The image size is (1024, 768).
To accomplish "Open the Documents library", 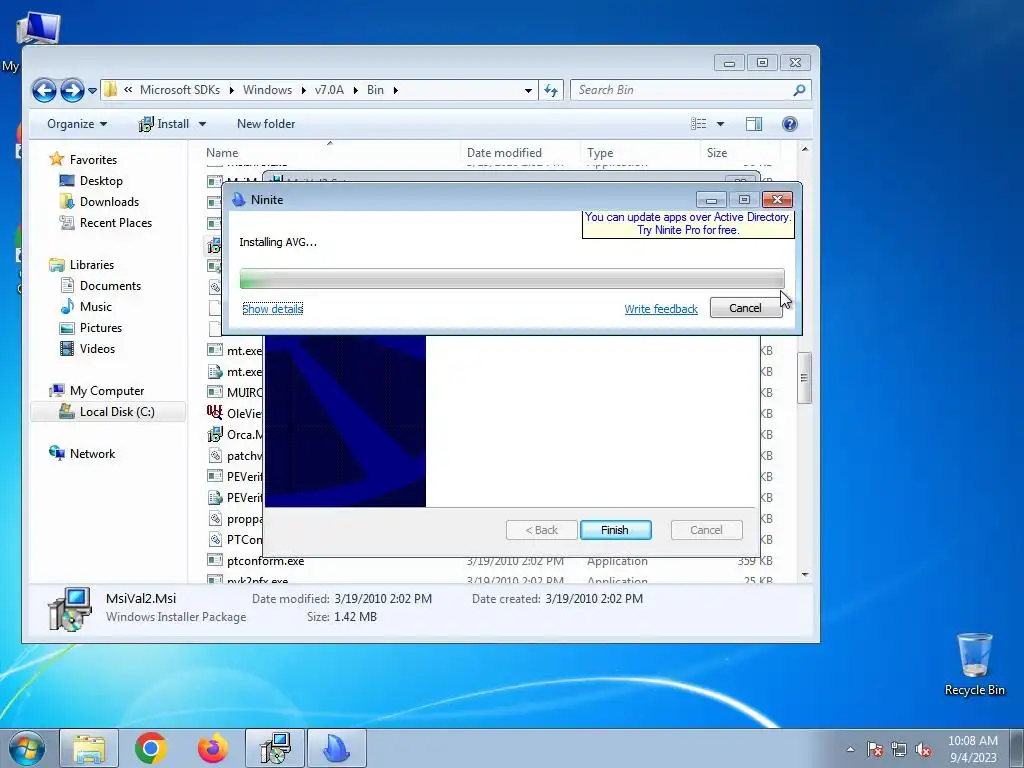I will (110, 285).
